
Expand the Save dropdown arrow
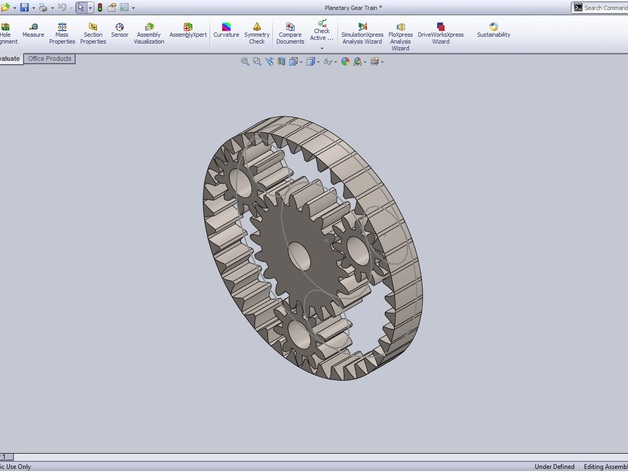pos(33,8)
